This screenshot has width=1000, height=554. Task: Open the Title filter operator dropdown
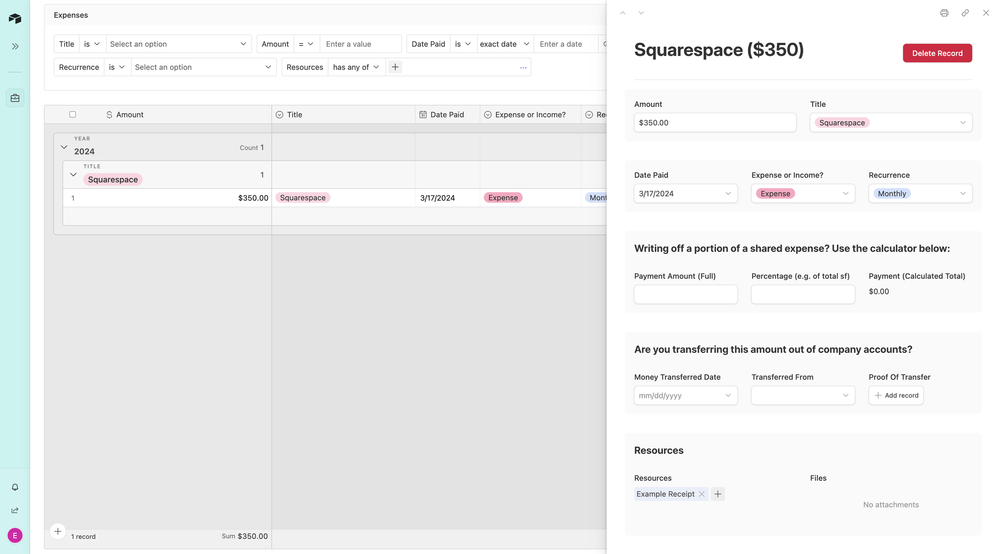[x=92, y=44]
